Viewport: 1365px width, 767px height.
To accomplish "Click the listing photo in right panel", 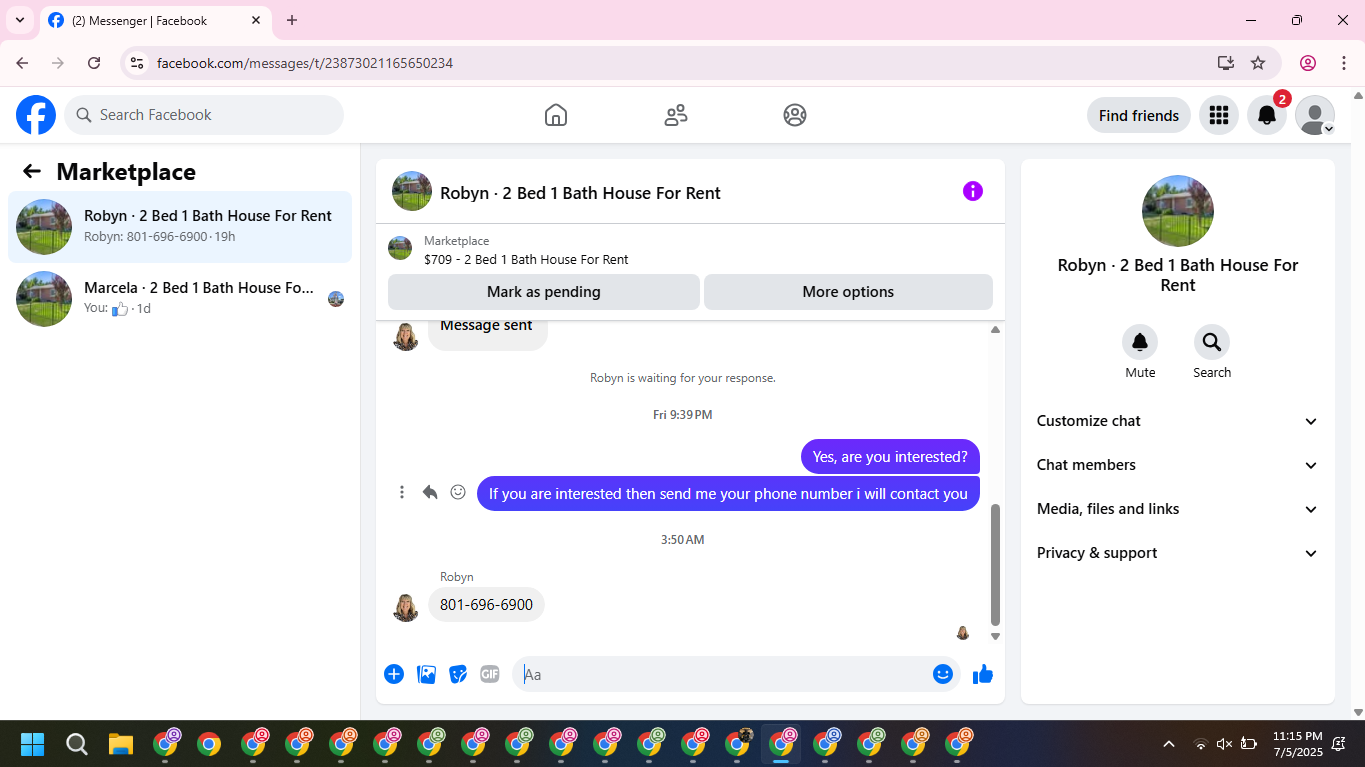I will coord(1178,211).
